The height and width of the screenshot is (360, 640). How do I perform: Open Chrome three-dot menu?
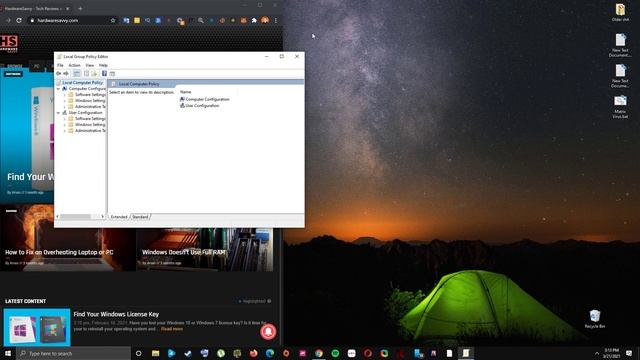click(x=276, y=20)
